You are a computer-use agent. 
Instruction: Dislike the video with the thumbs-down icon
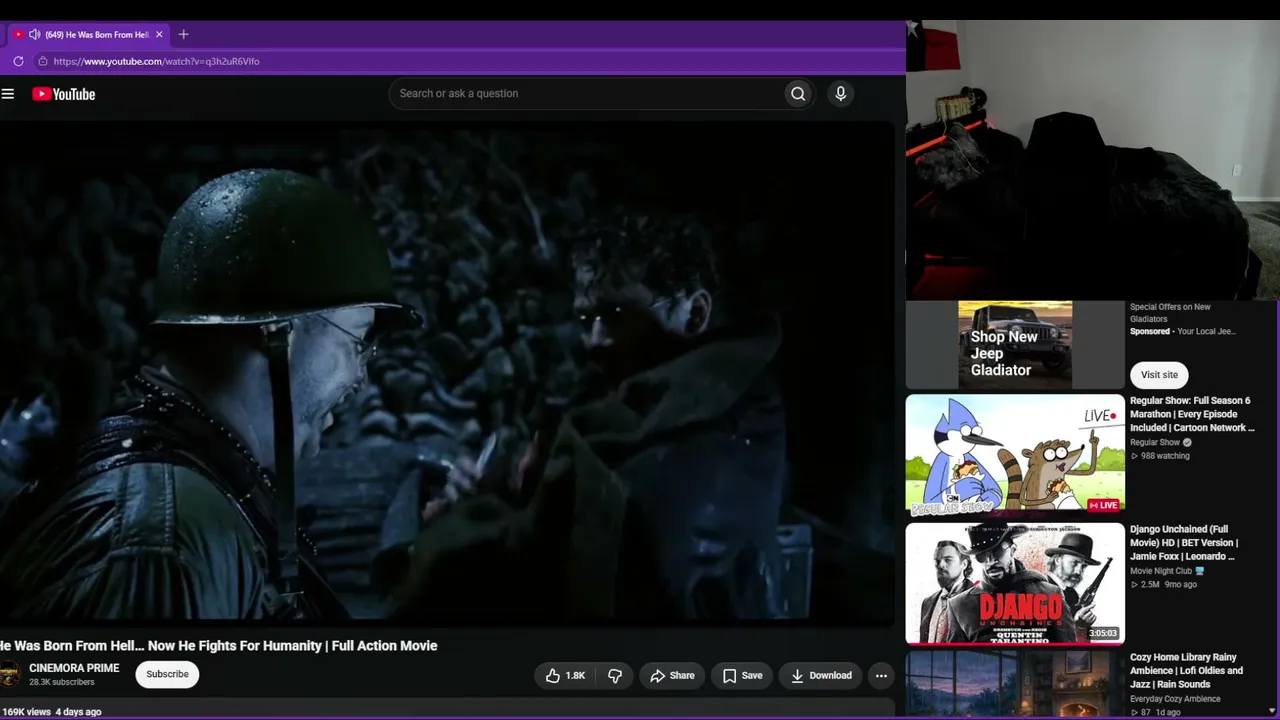(615, 676)
